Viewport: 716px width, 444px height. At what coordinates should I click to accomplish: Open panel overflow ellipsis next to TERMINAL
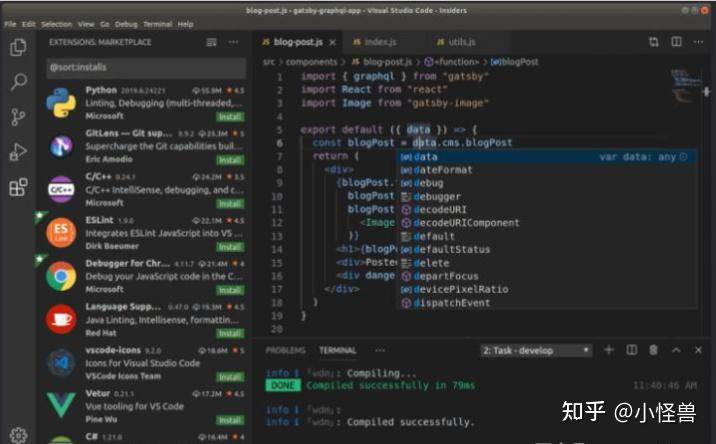pyautogui.click(x=380, y=350)
